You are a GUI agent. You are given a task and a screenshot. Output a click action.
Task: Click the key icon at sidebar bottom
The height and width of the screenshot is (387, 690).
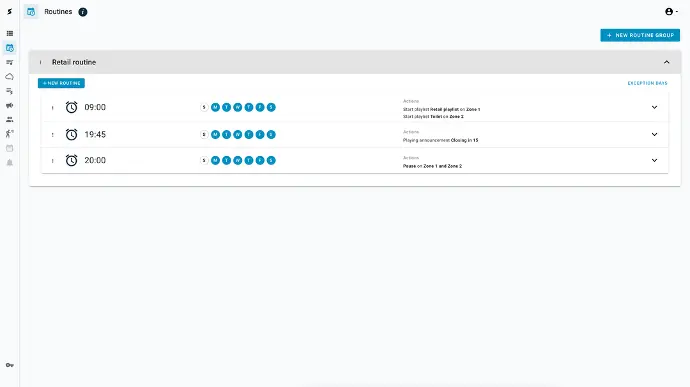10,365
